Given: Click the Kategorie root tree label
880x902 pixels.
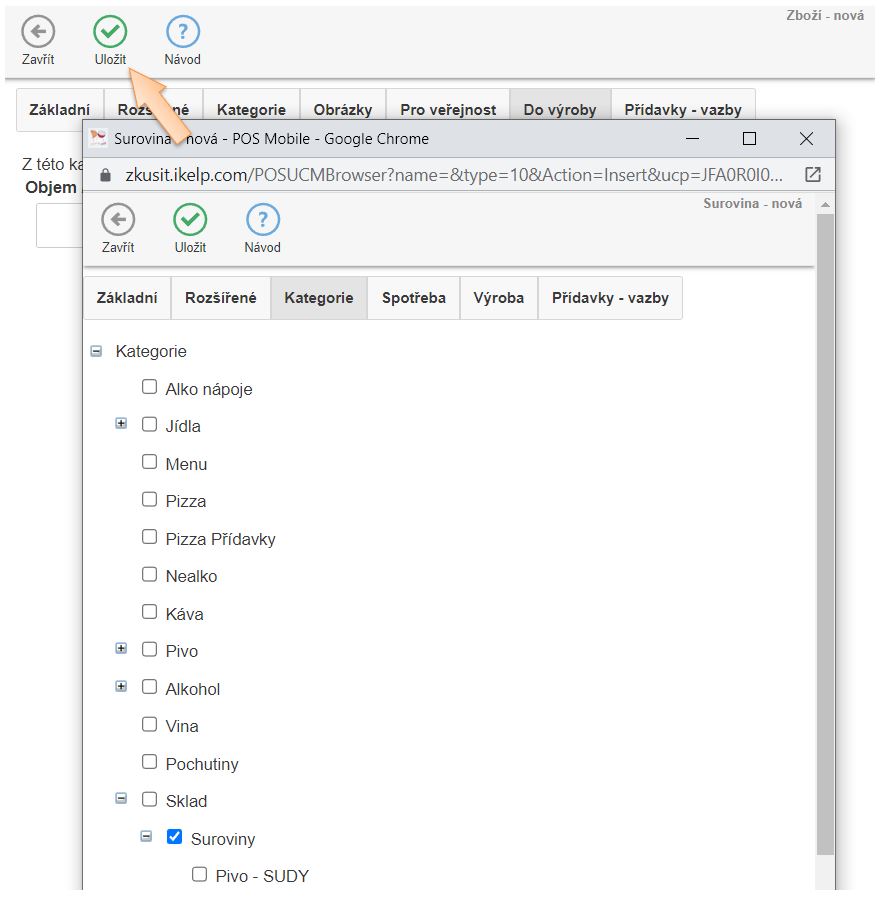Looking at the screenshot, I should click(x=151, y=351).
